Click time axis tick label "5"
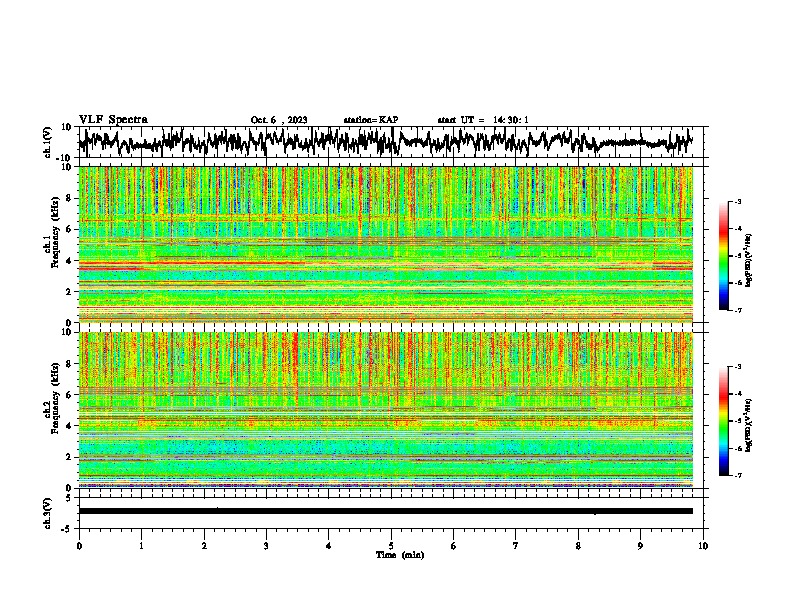Viewport: 792px width, 612px height. coord(391,546)
